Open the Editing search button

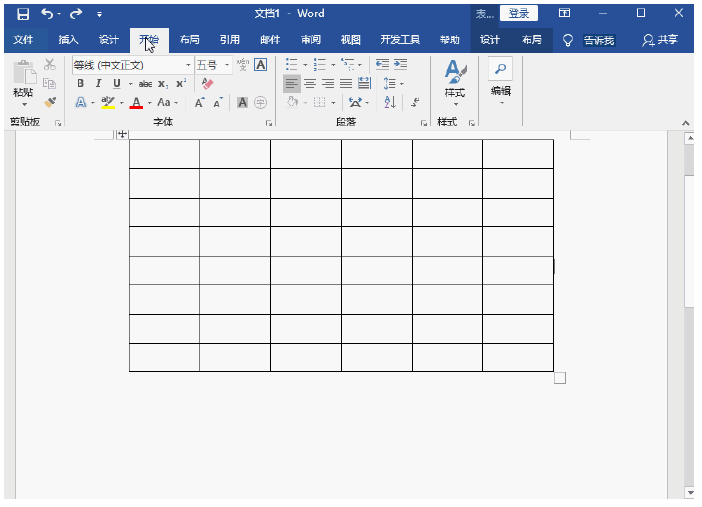click(x=501, y=82)
